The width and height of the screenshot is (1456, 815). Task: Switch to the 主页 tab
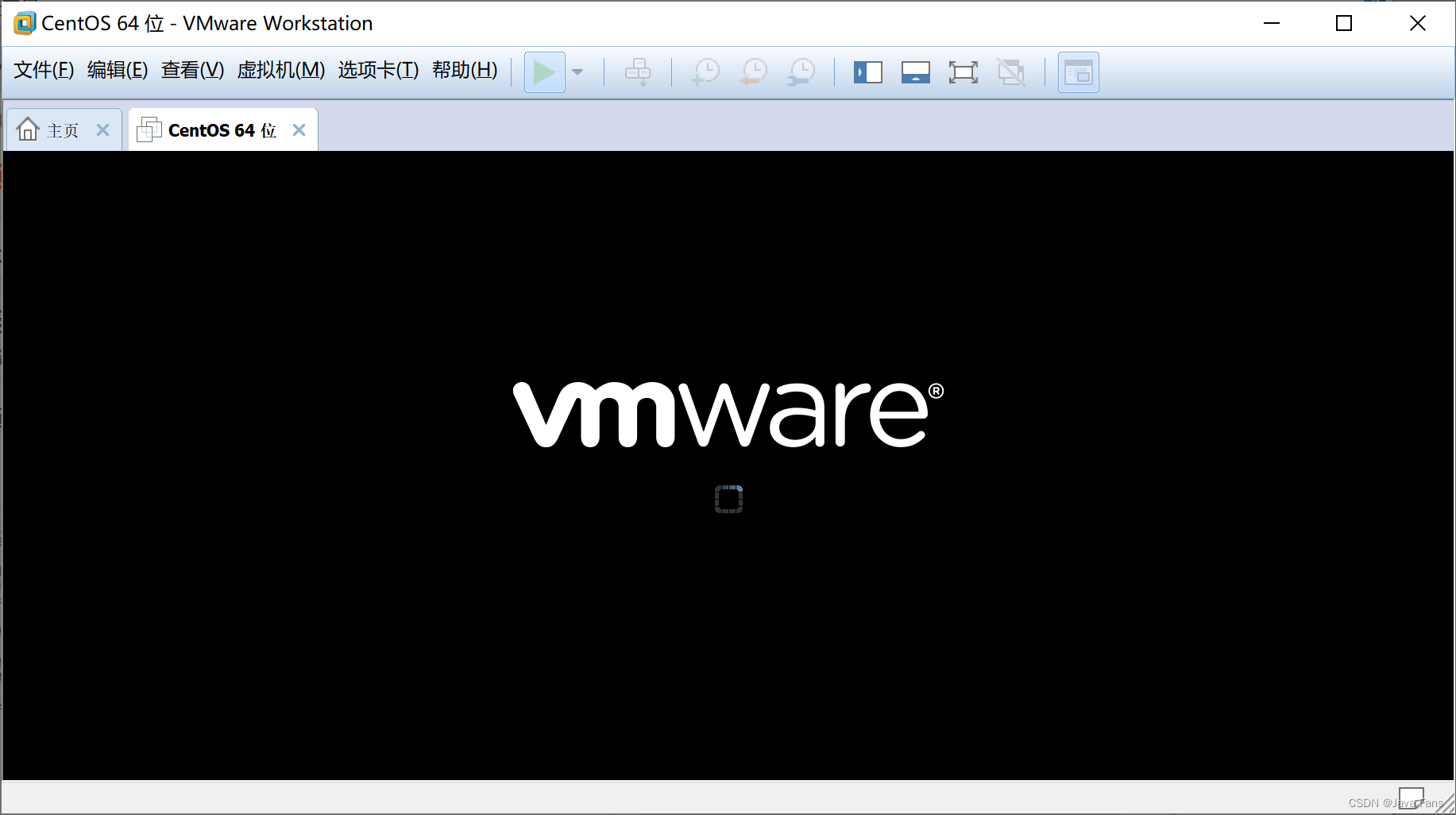pos(64,129)
